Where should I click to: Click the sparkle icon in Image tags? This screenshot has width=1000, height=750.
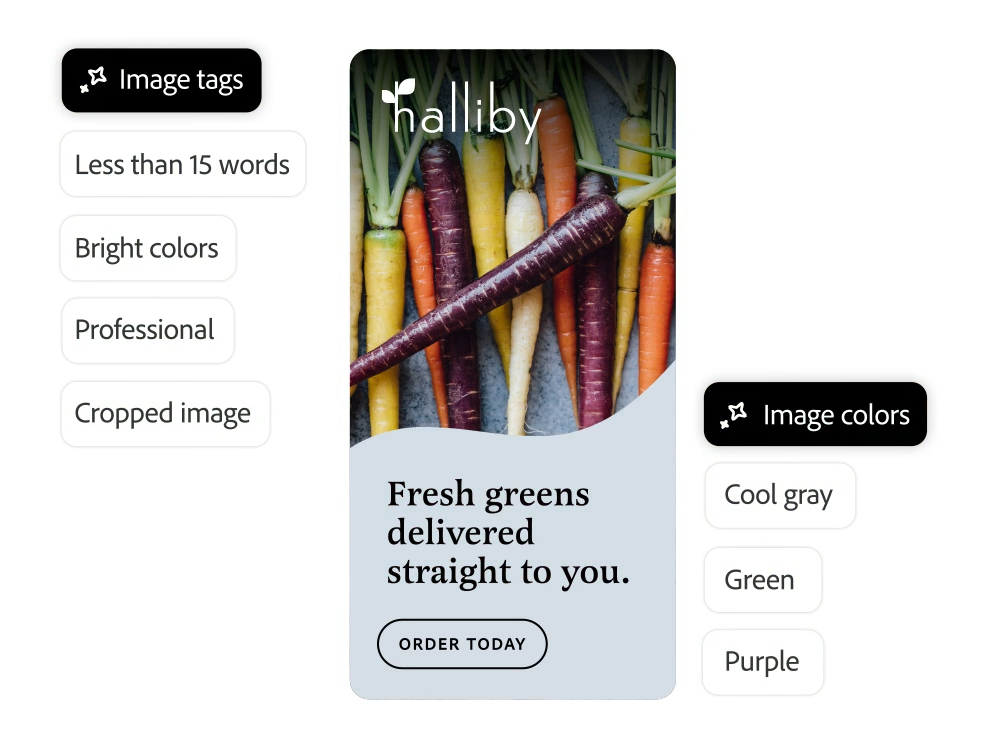tap(94, 81)
